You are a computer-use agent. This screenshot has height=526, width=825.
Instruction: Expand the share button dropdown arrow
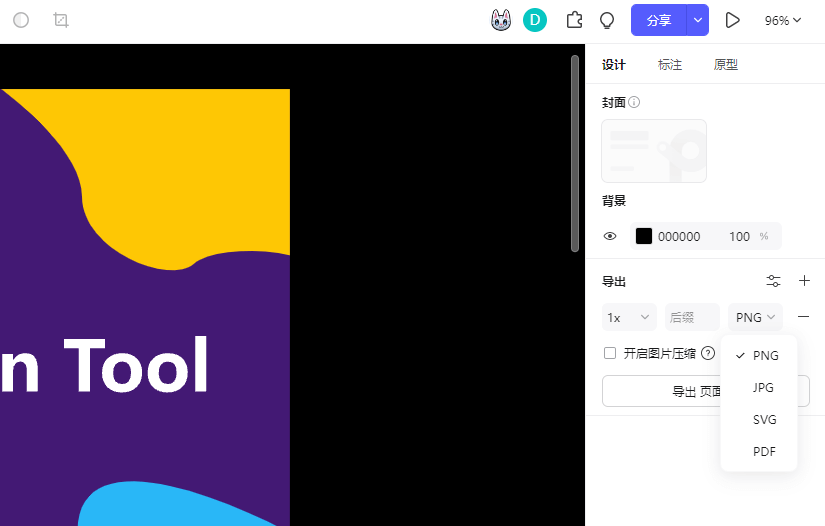pos(698,21)
